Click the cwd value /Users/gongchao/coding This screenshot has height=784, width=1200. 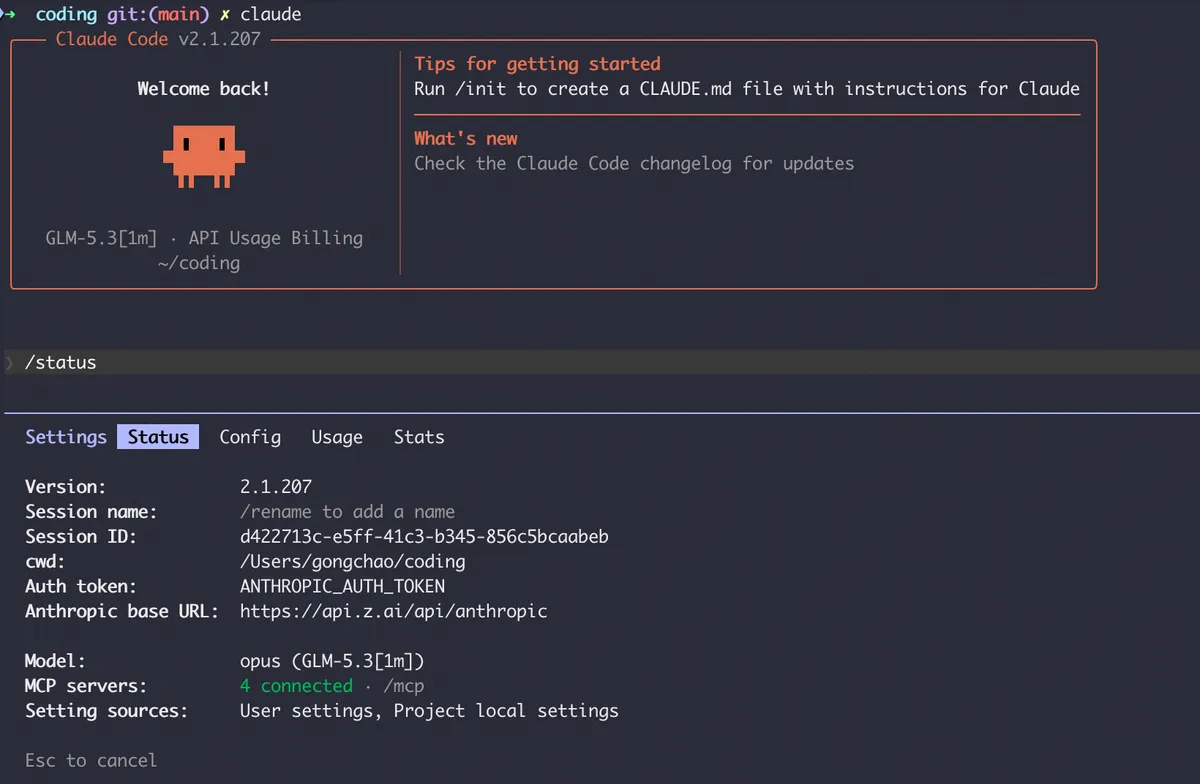[x=353, y=562]
